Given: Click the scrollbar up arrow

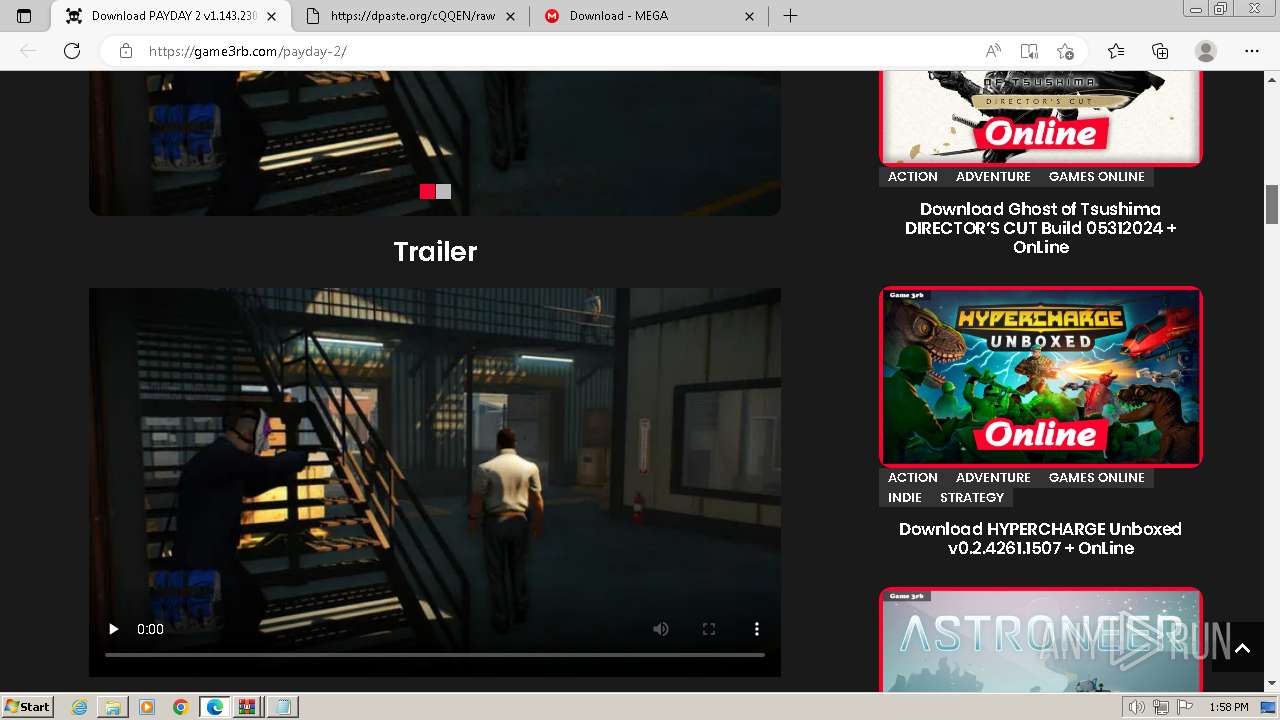Looking at the screenshot, I should [x=1272, y=79].
